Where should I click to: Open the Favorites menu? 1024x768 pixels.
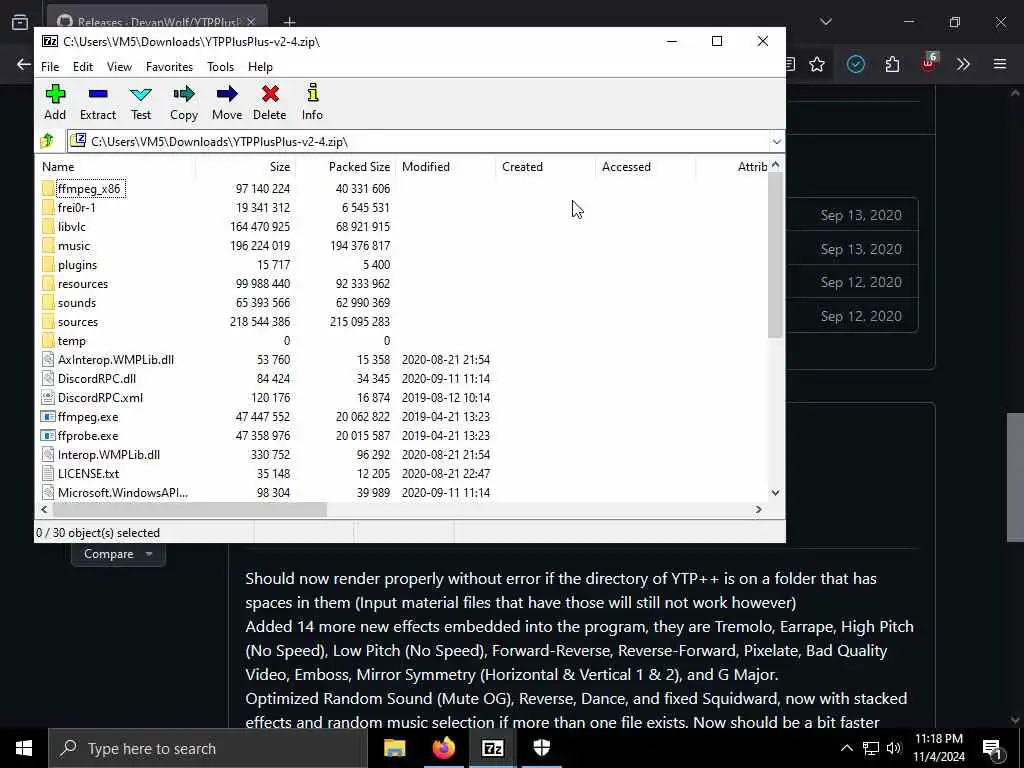click(169, 67)
